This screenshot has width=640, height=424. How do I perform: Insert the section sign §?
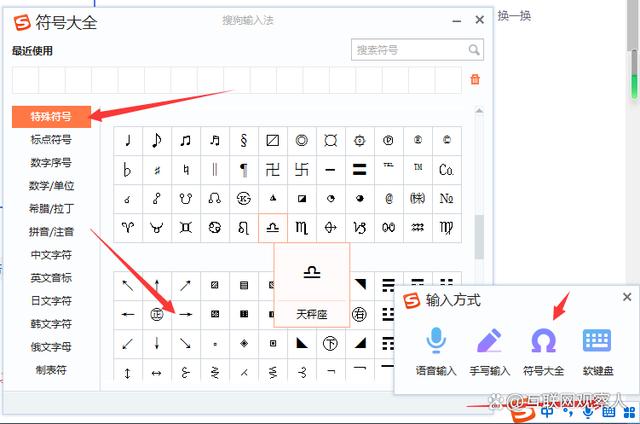click(x=244, y=141)
